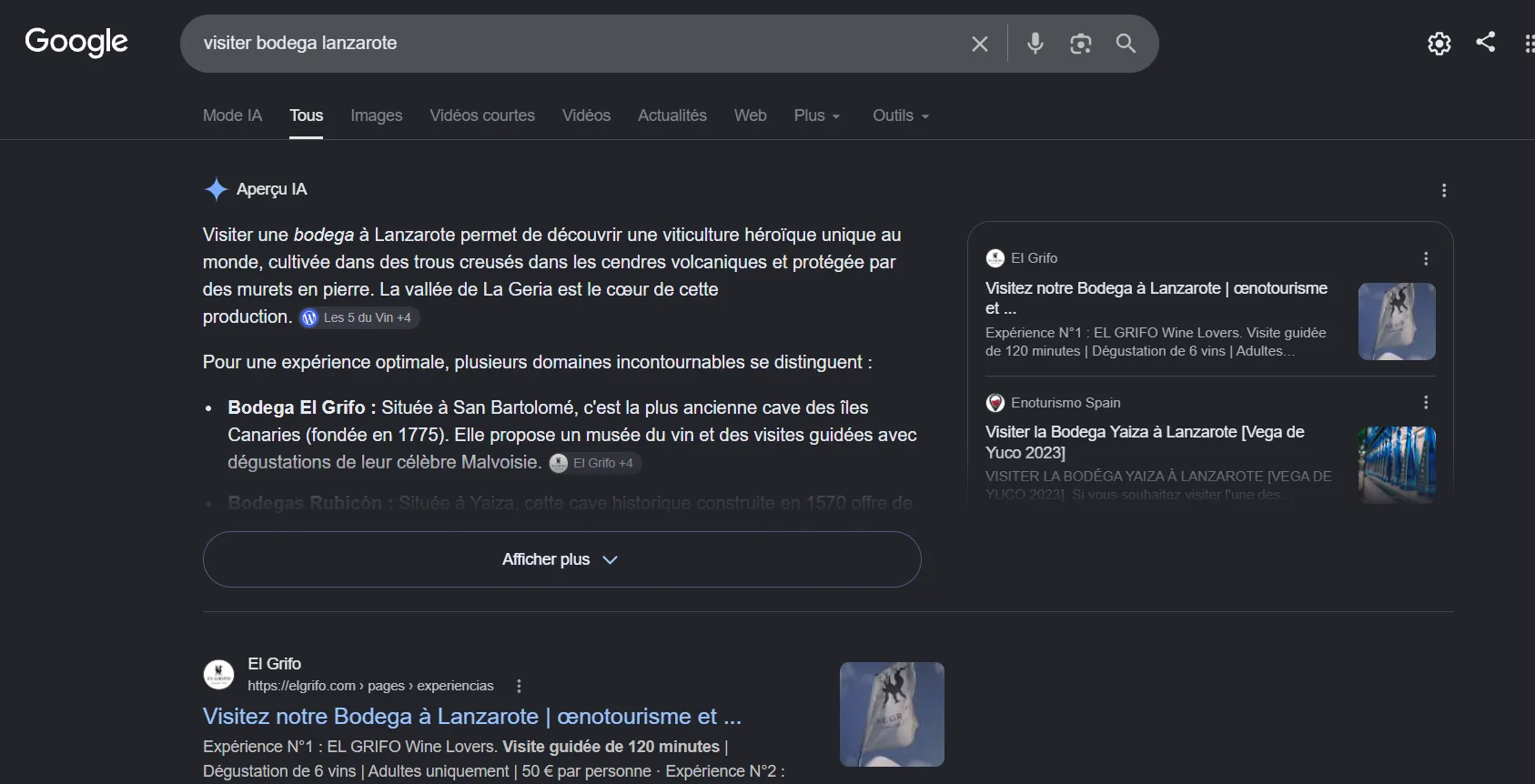Click the share icon in header
1535x784 pixels.
coord(1486,42)
